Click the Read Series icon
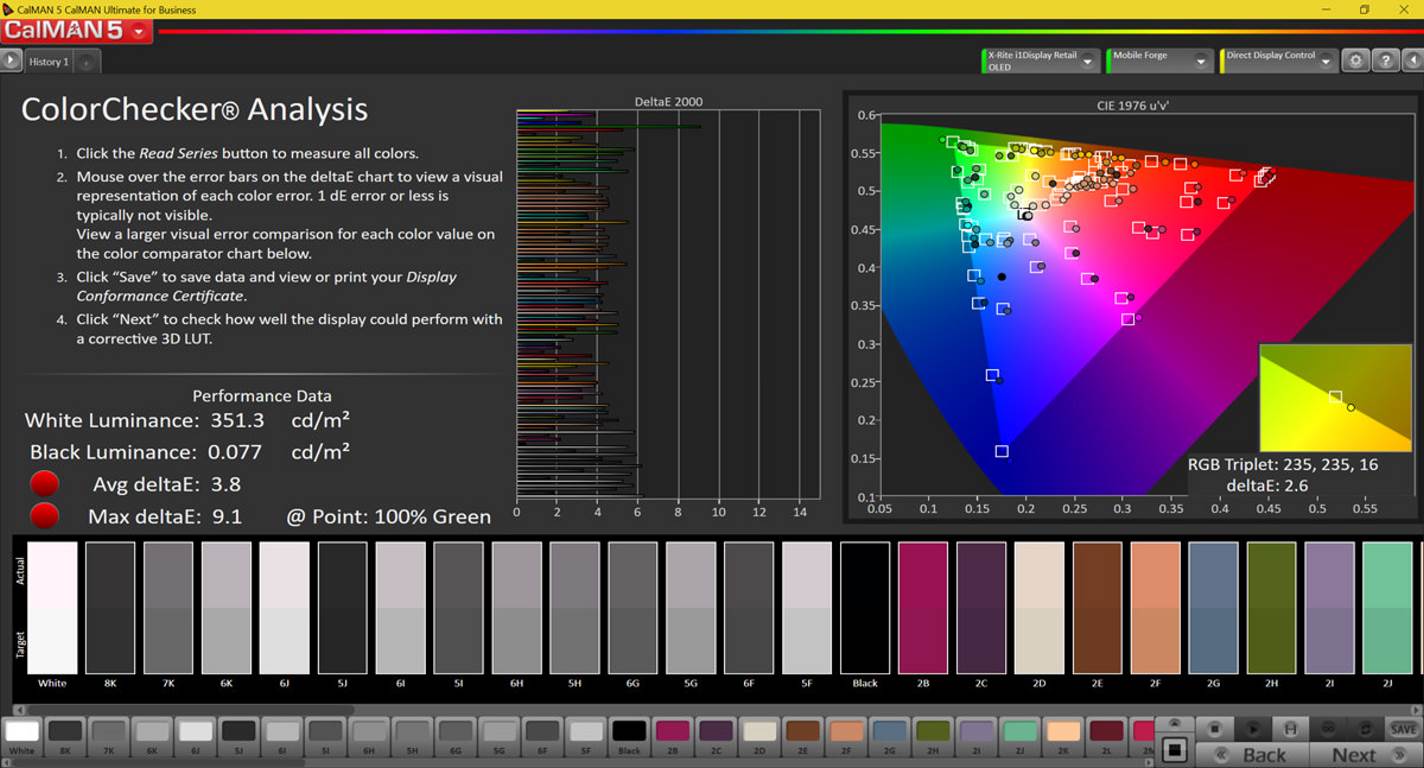 pos(1290,729)
